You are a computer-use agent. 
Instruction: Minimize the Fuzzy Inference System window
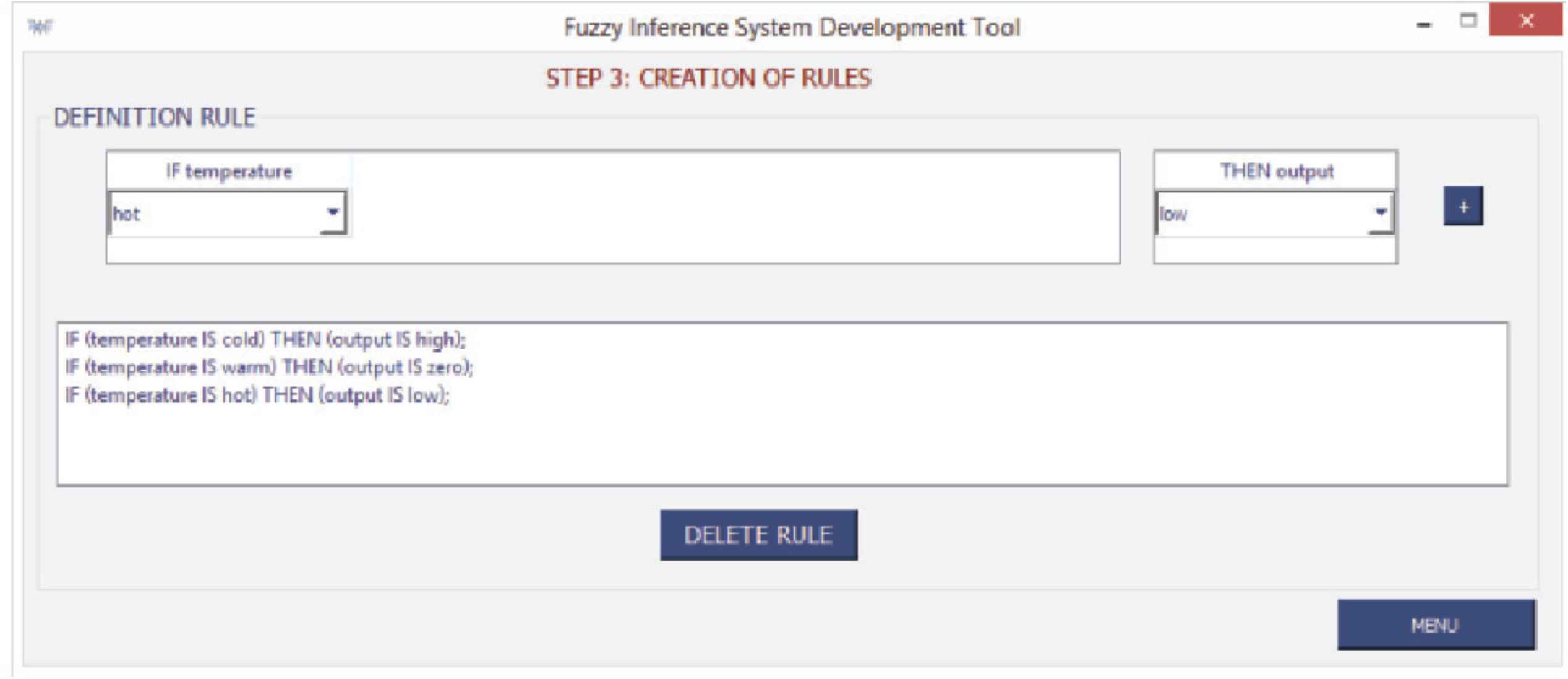tap(1424, 25)
